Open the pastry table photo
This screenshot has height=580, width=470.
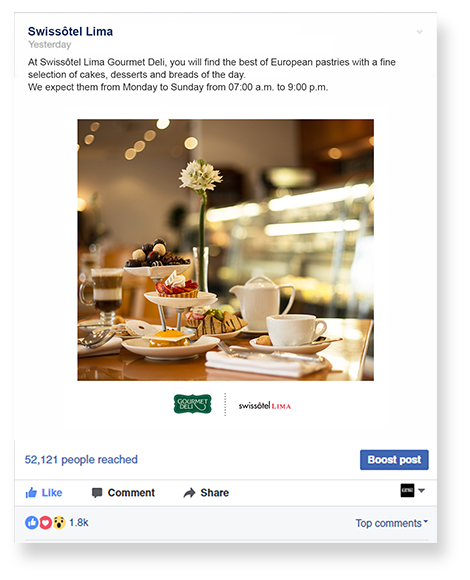tap(226, 250)
